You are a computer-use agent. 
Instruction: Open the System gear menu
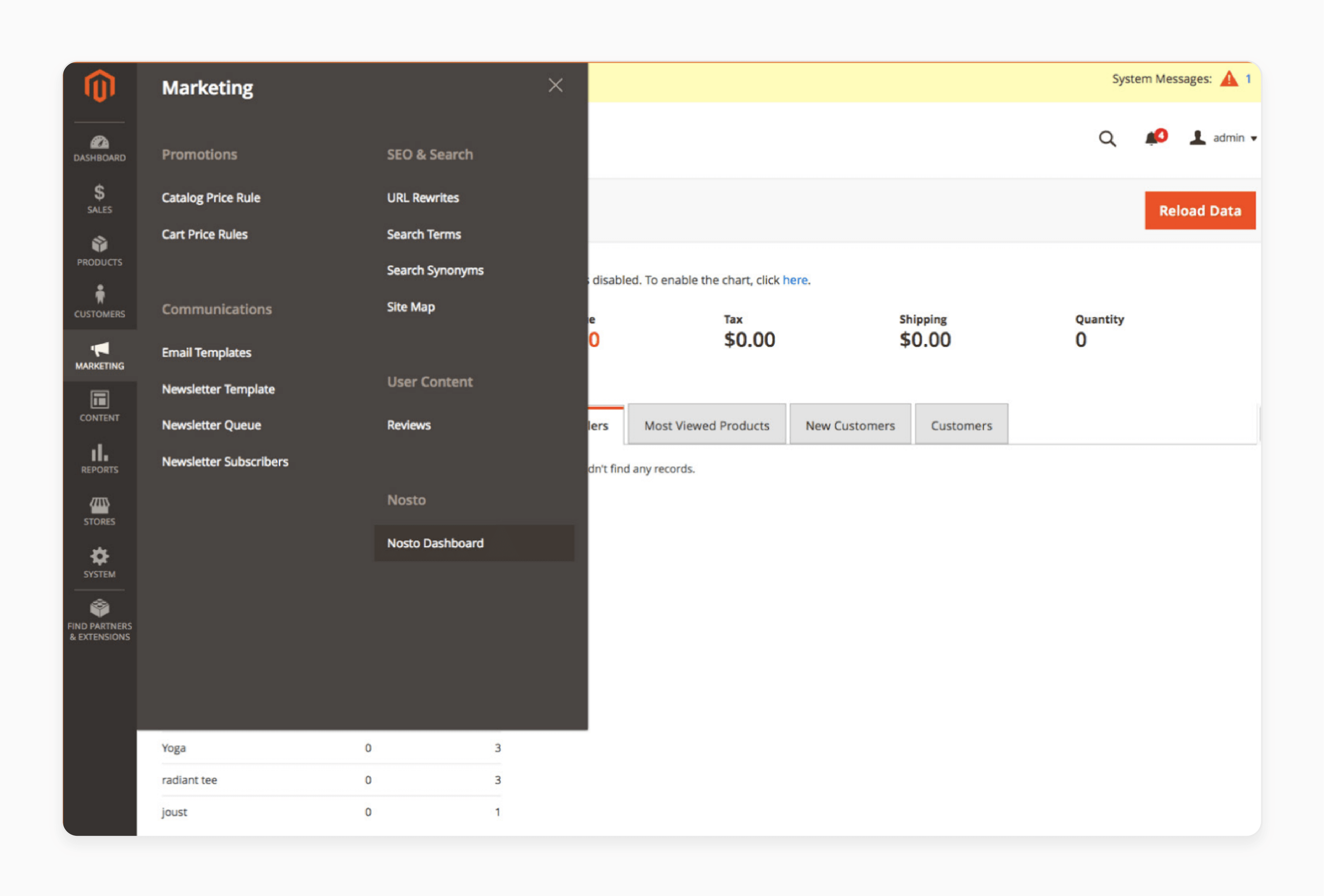[100, 563]
